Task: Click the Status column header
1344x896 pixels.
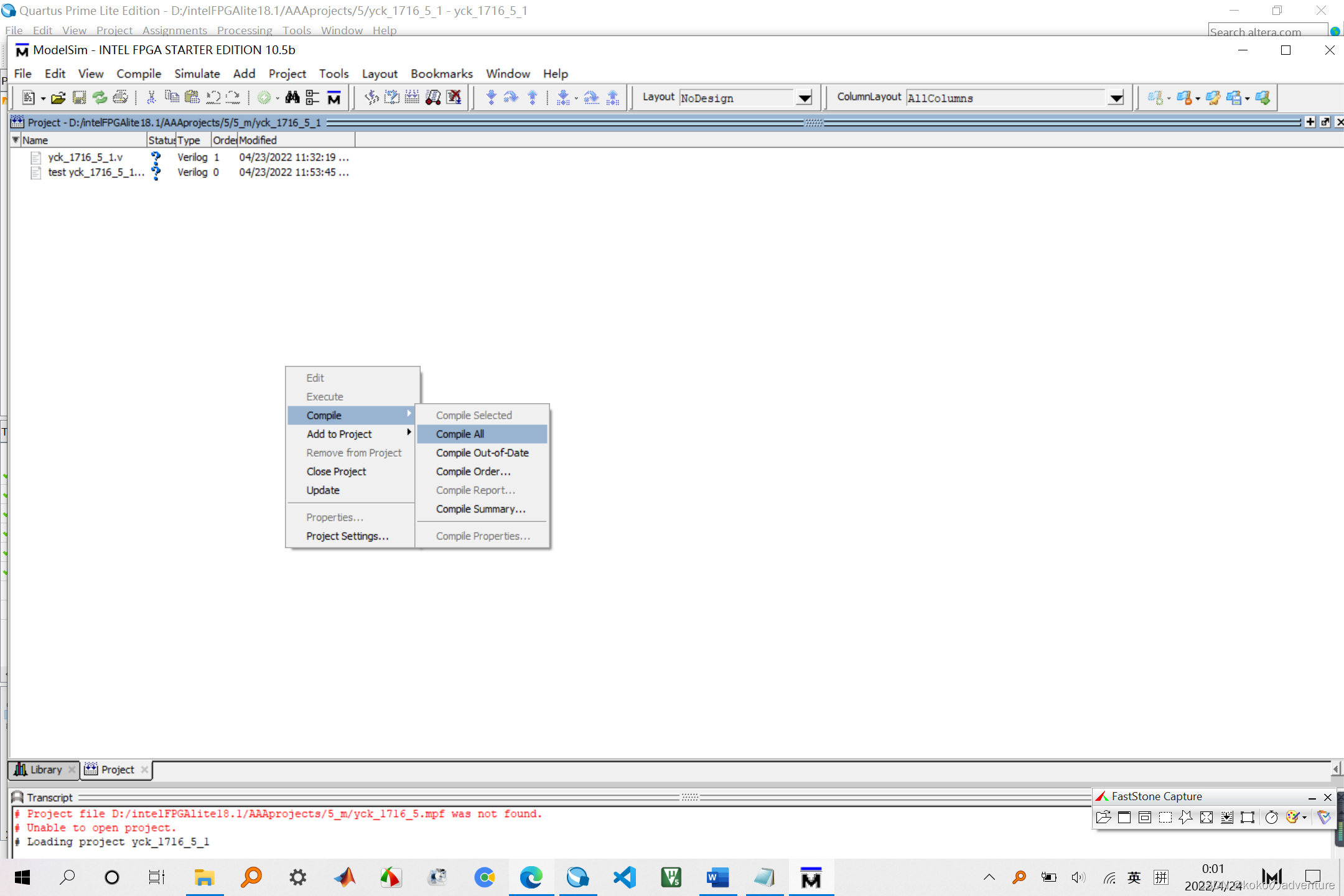Action: point(162,140)
